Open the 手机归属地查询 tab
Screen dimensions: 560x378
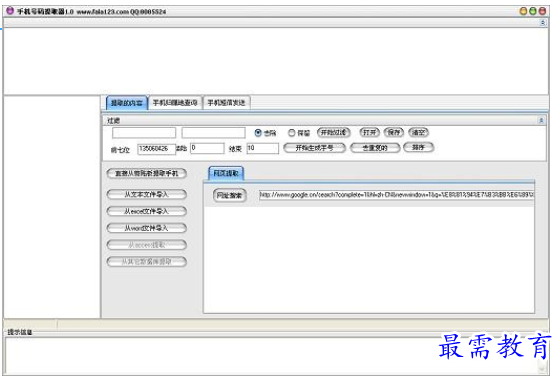click(175, 103)
